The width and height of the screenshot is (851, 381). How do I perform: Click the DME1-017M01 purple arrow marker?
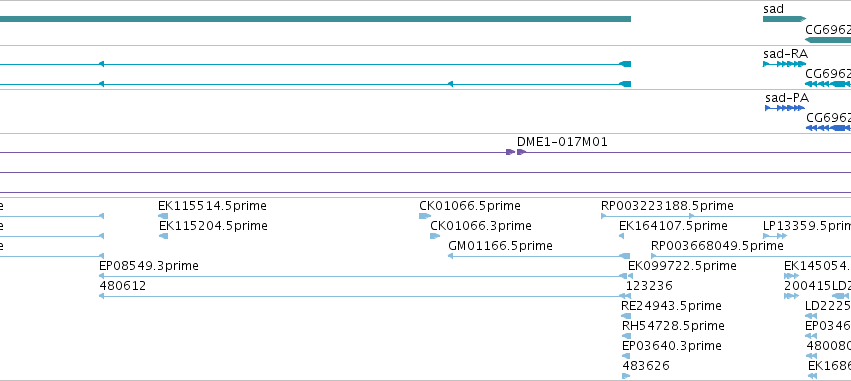516,152
